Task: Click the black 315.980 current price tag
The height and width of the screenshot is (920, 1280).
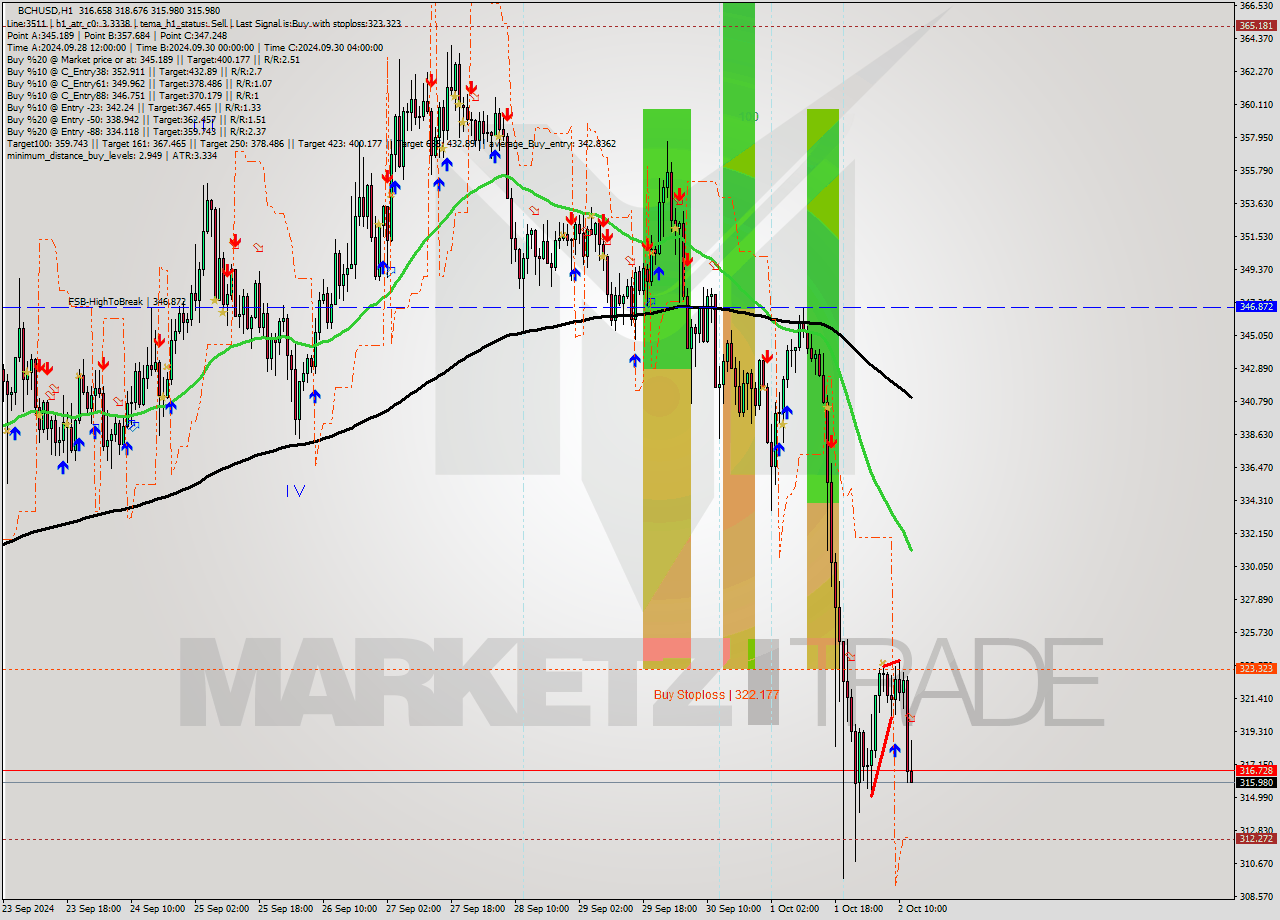Action: tap(1257, 782)
